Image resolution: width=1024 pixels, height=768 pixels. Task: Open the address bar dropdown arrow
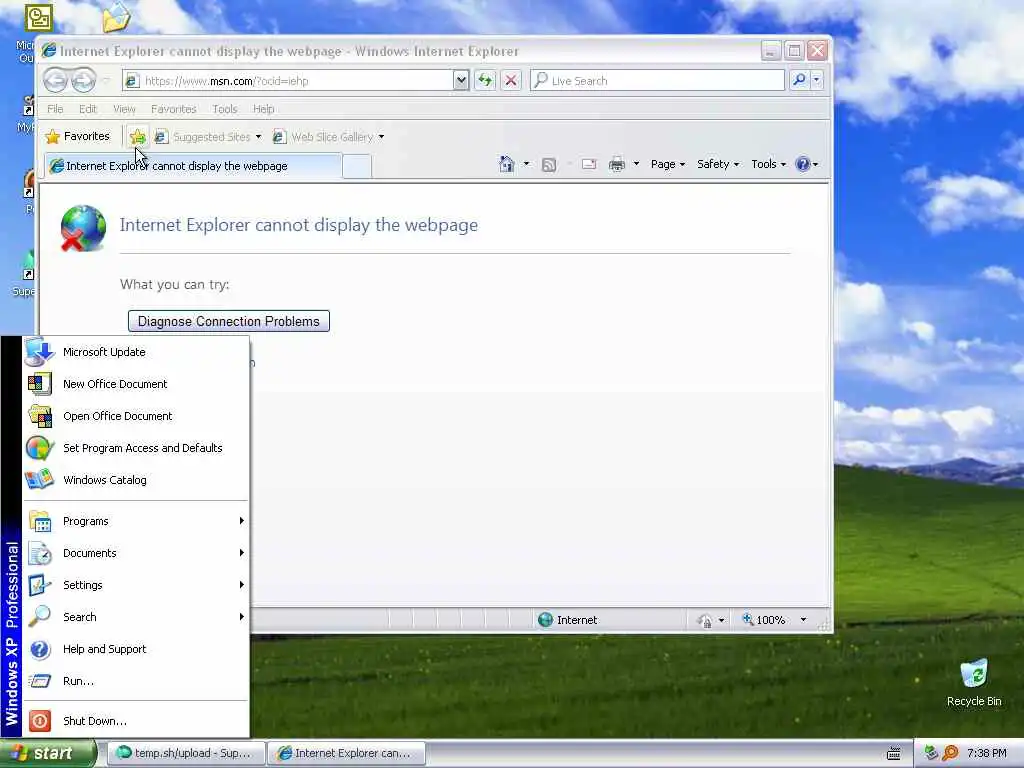461,80
